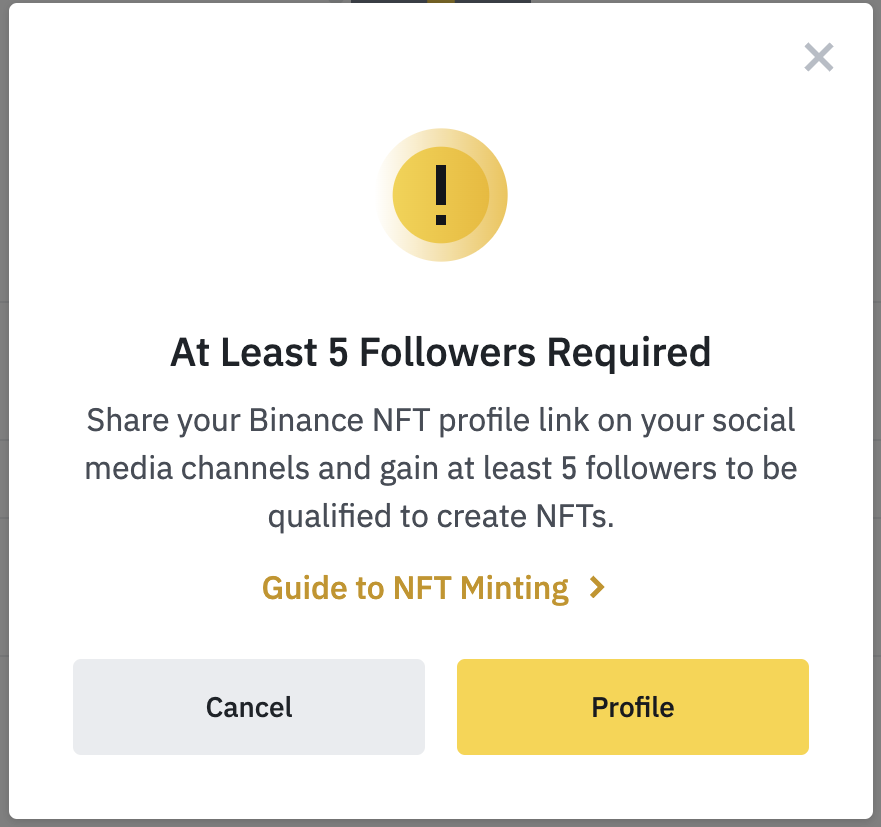Click the chevron arrow beside Guide to NFT Minting
881x827 pixels.
click(597, 588)
